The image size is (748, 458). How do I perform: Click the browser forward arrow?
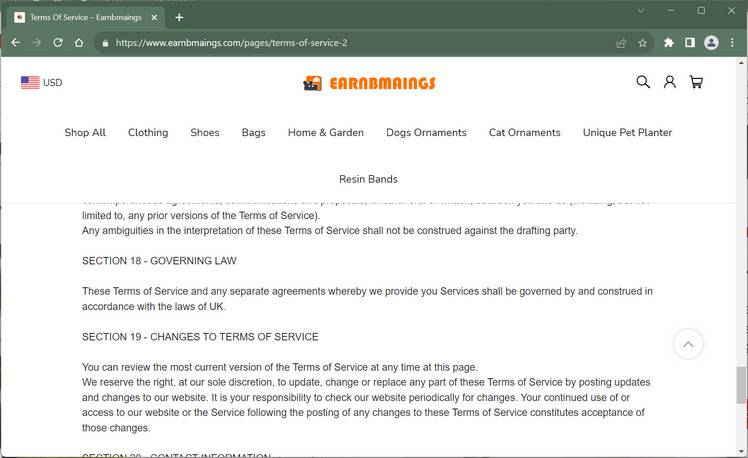pos(37,42)
